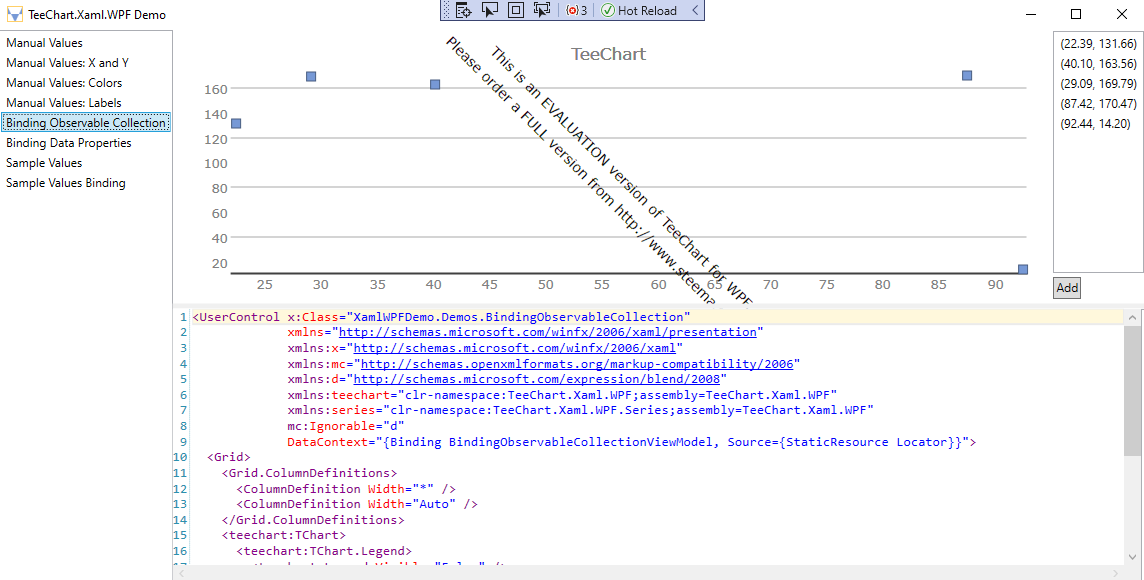Activate the Select Element debug tool
This screenshot has height=580, width=1144.
click(490, 10)
